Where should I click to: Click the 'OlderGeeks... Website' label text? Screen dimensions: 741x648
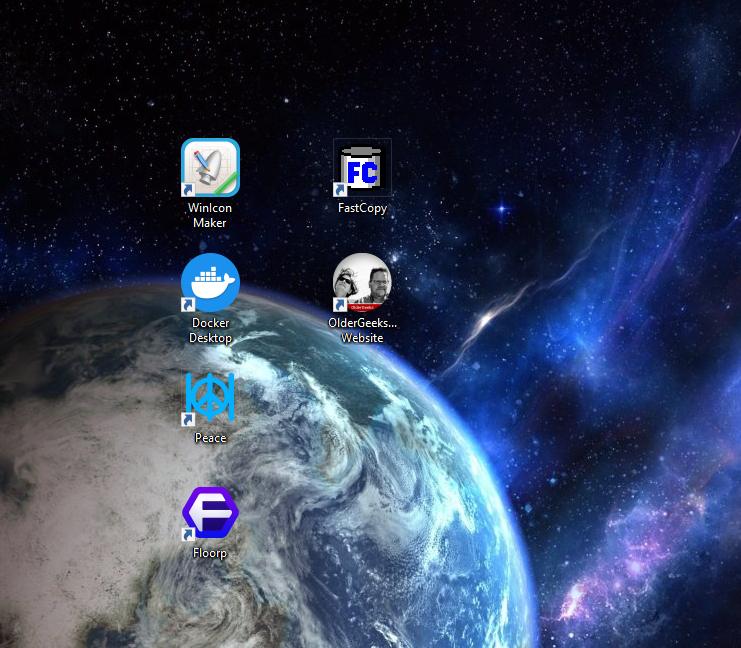362,330
